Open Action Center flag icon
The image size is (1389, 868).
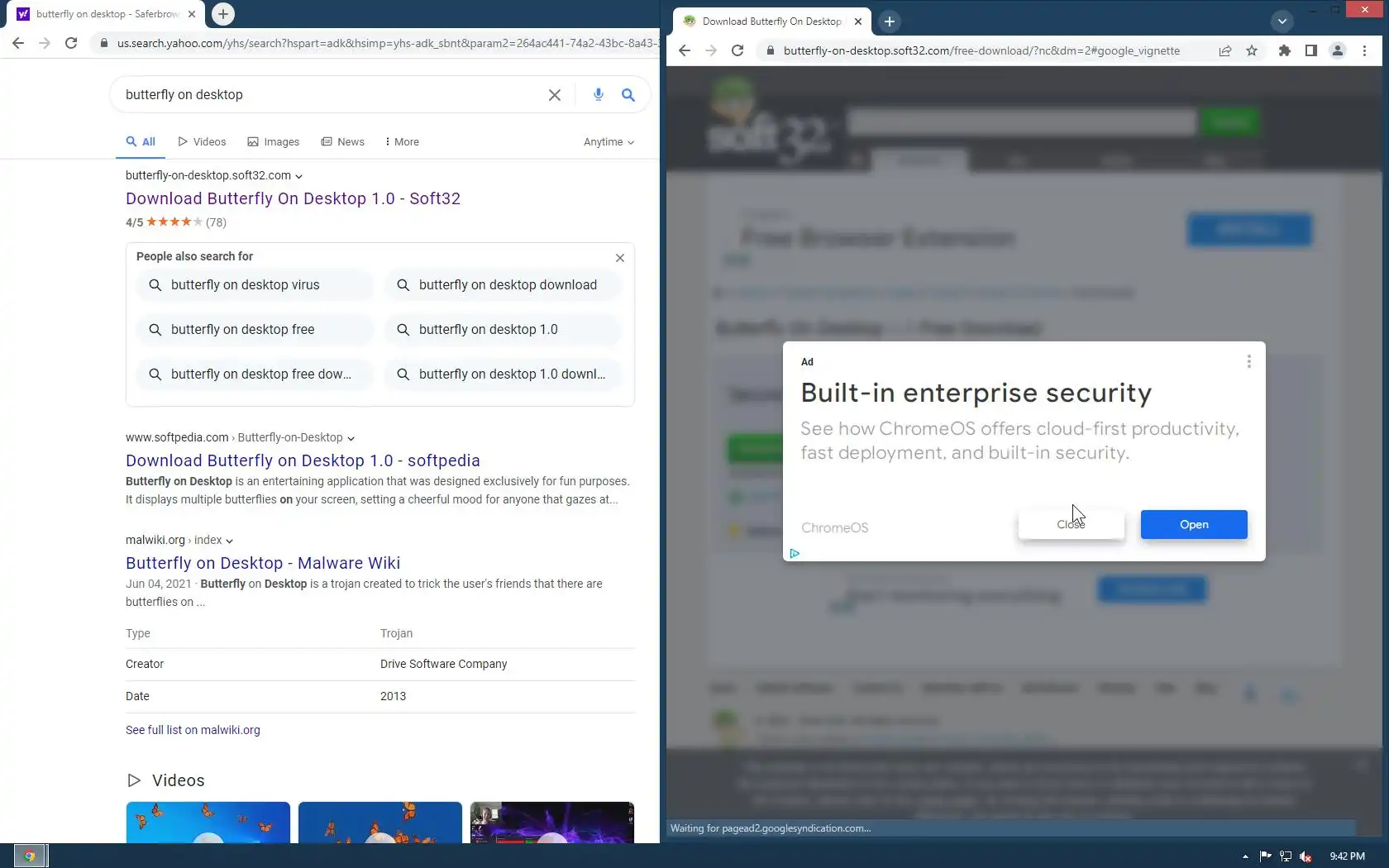(1266, 856)
